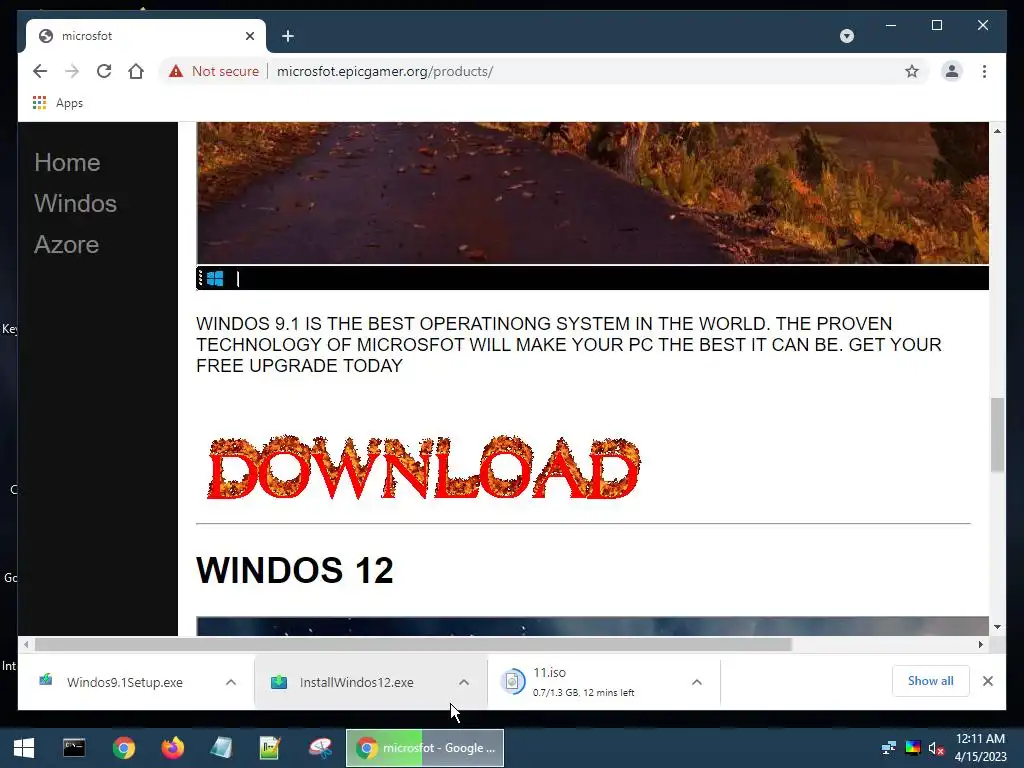Click the scroll right arrow
The image size is (1024, 768).
[980, 645]
